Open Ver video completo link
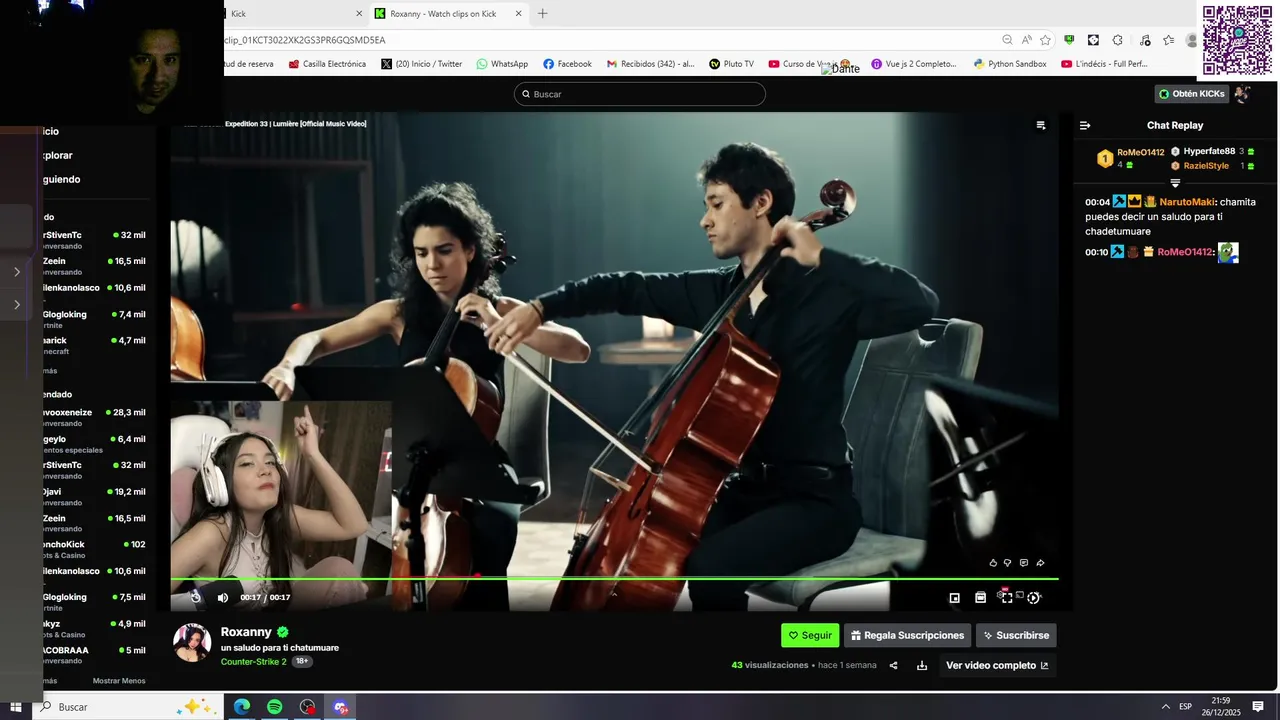Image resolution: width=1280 pixels, height=720 pixels. 997,665
